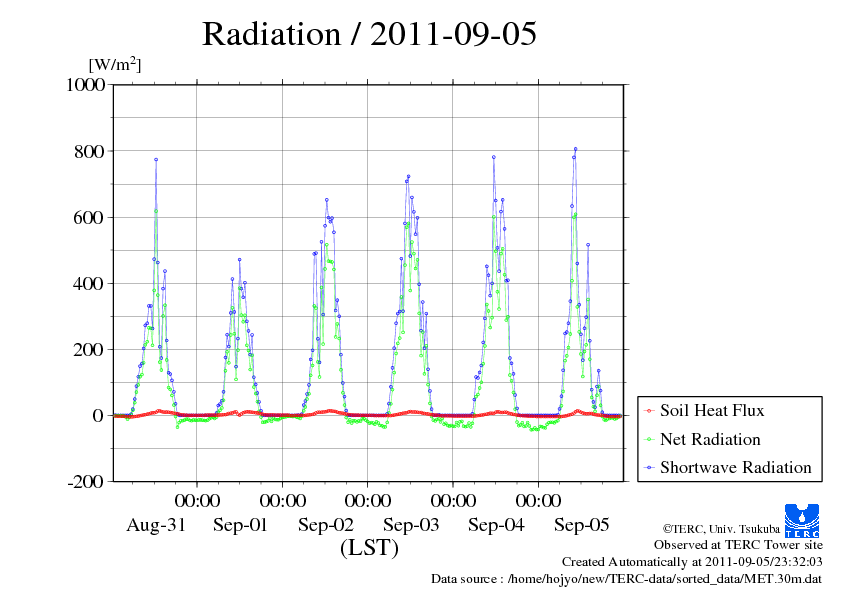Click the '400' y-axis label
Image resolution: width=842 pixels, height=595 pixels.
point(89,284)
